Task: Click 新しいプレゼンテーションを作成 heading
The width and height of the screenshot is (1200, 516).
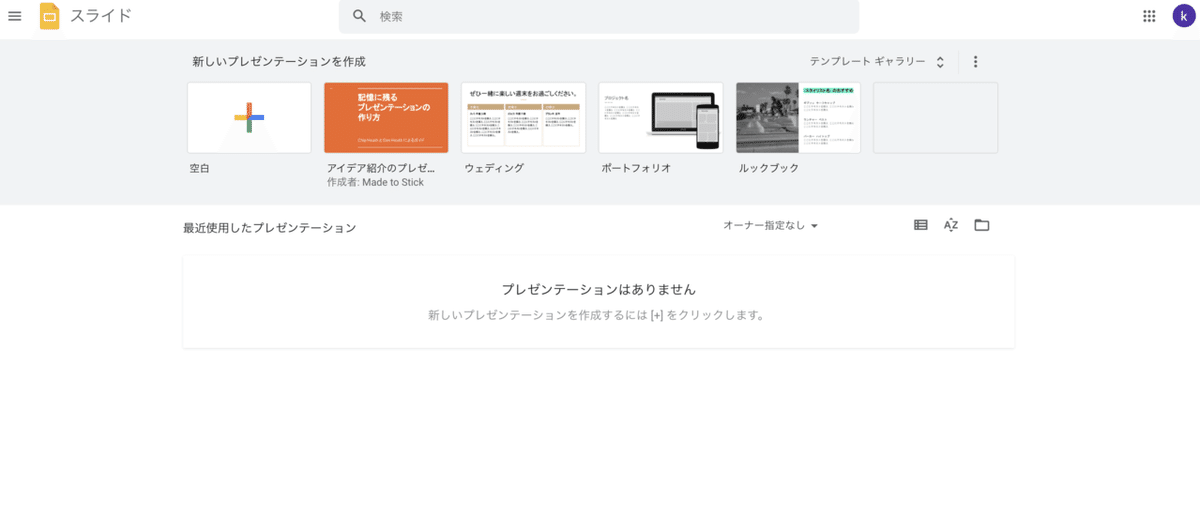Action: [x=279, y=62]
